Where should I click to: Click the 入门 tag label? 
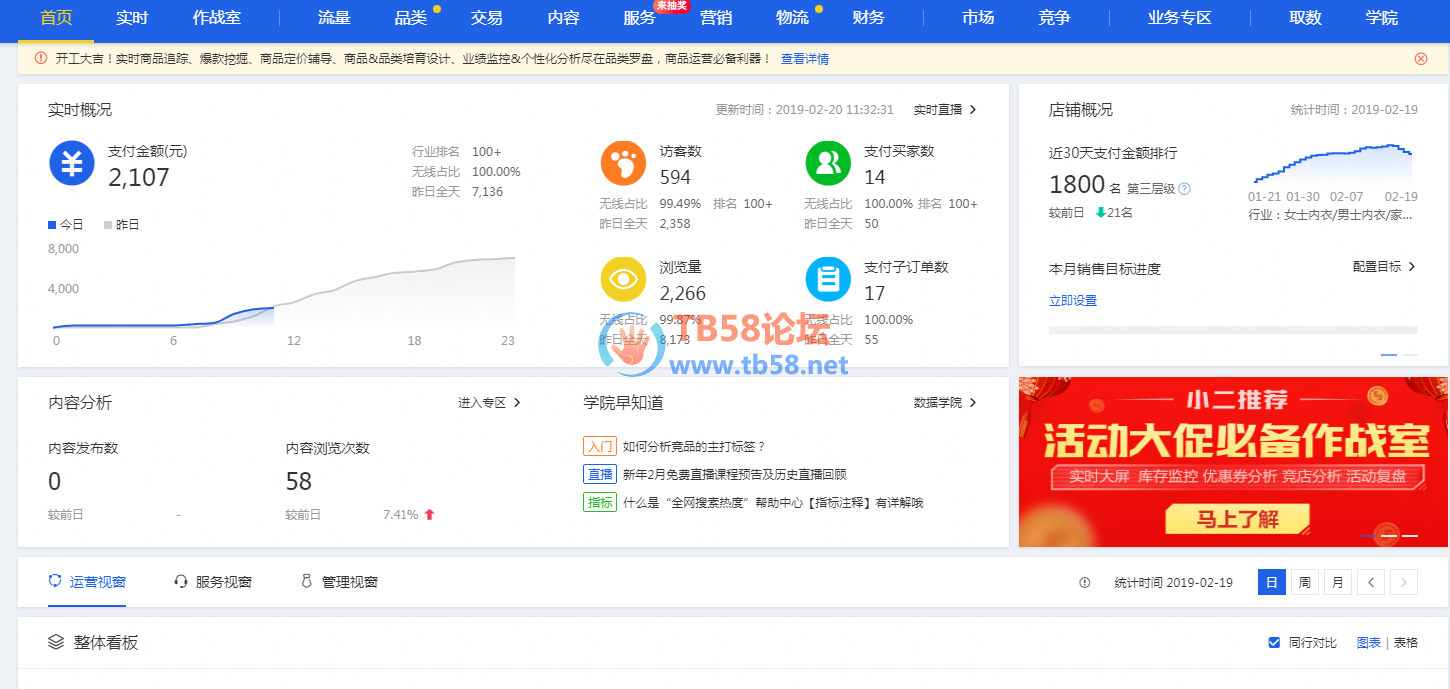click(x=600, y=446)
